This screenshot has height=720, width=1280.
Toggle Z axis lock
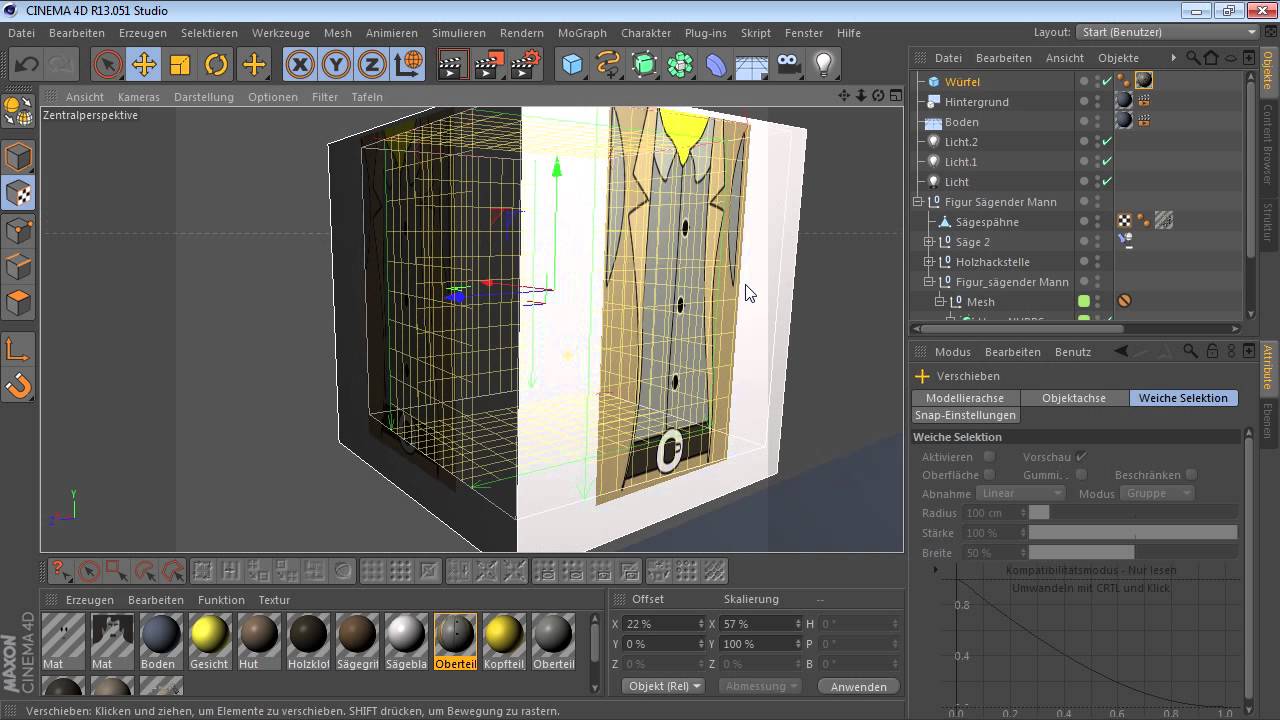tap(372, 65)
